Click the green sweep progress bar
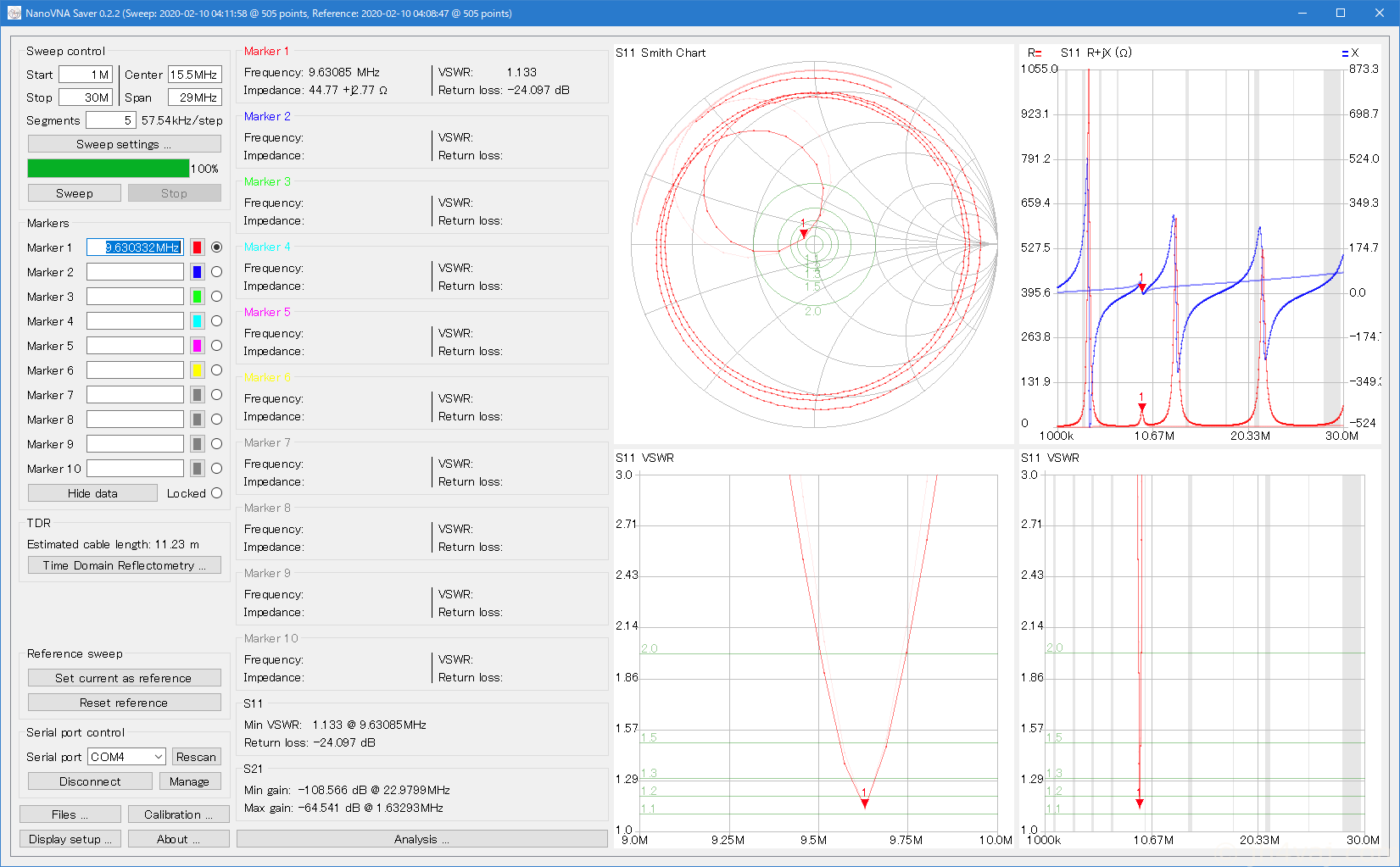1400x867 pixels. 109,169
